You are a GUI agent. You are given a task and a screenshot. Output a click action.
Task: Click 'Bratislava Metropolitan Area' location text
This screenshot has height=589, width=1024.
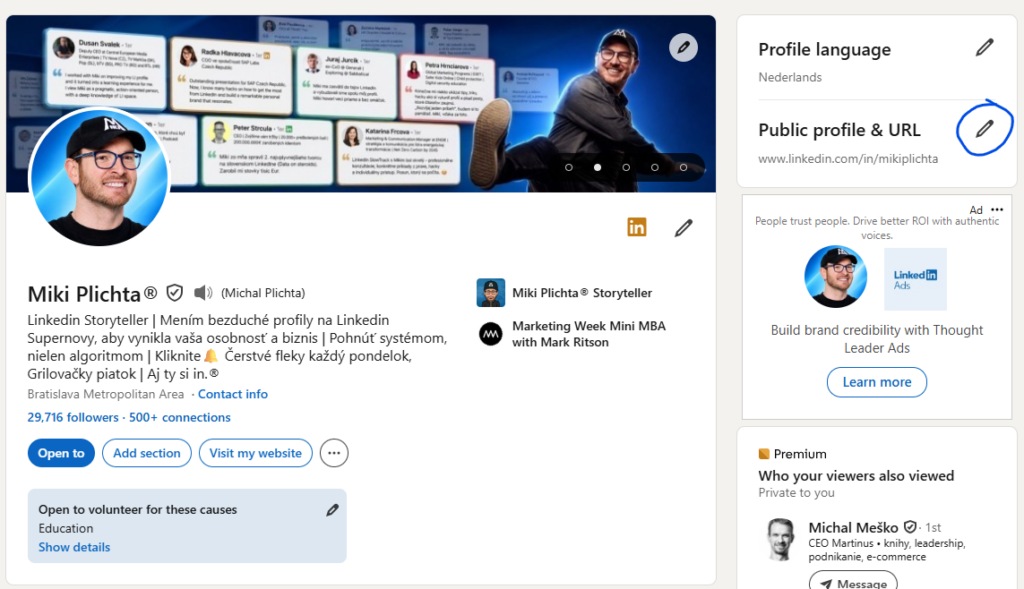(106, 394)
